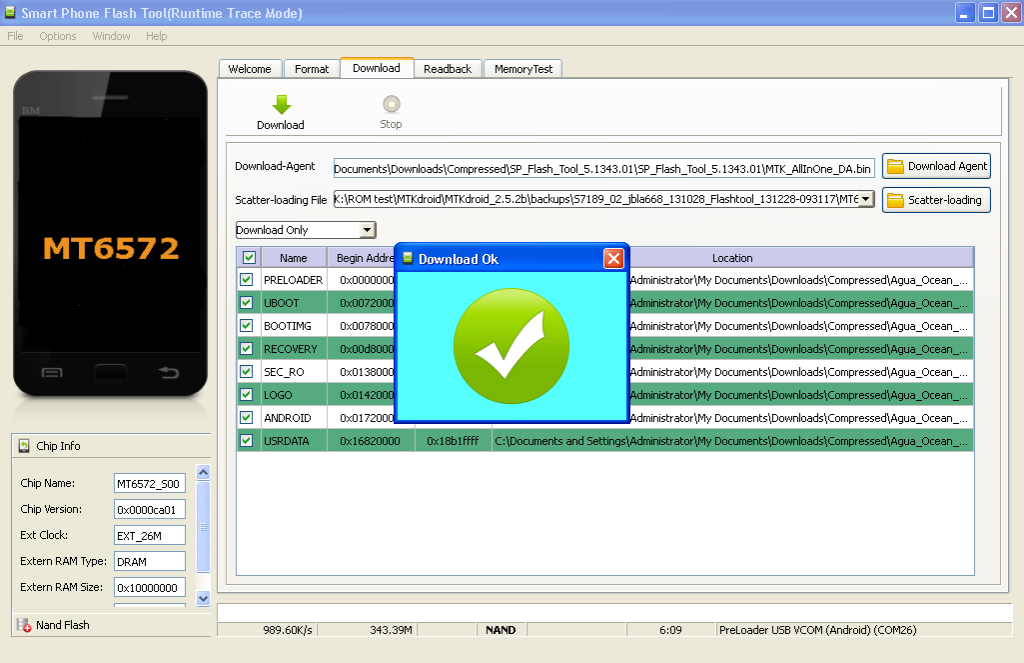Click the Smart Phone Flash Tool title bar icon
The width and height of the screenshot is (1024, 663).
pyautogui.click(x=10, y=13)
